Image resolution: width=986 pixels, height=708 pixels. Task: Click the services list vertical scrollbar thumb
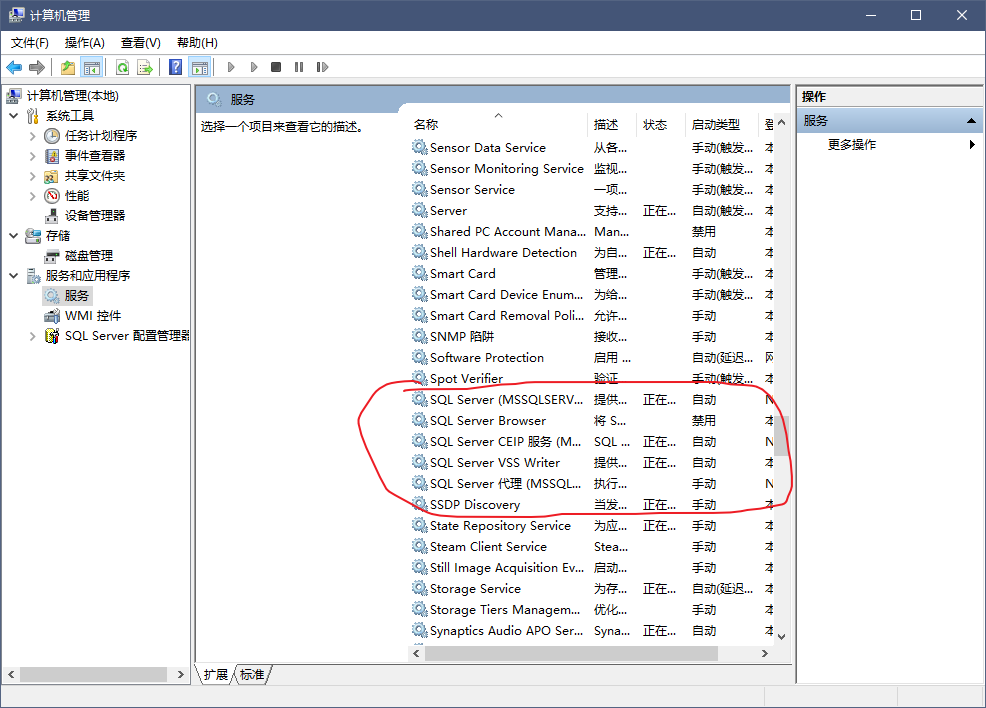[x=782, y=435]
